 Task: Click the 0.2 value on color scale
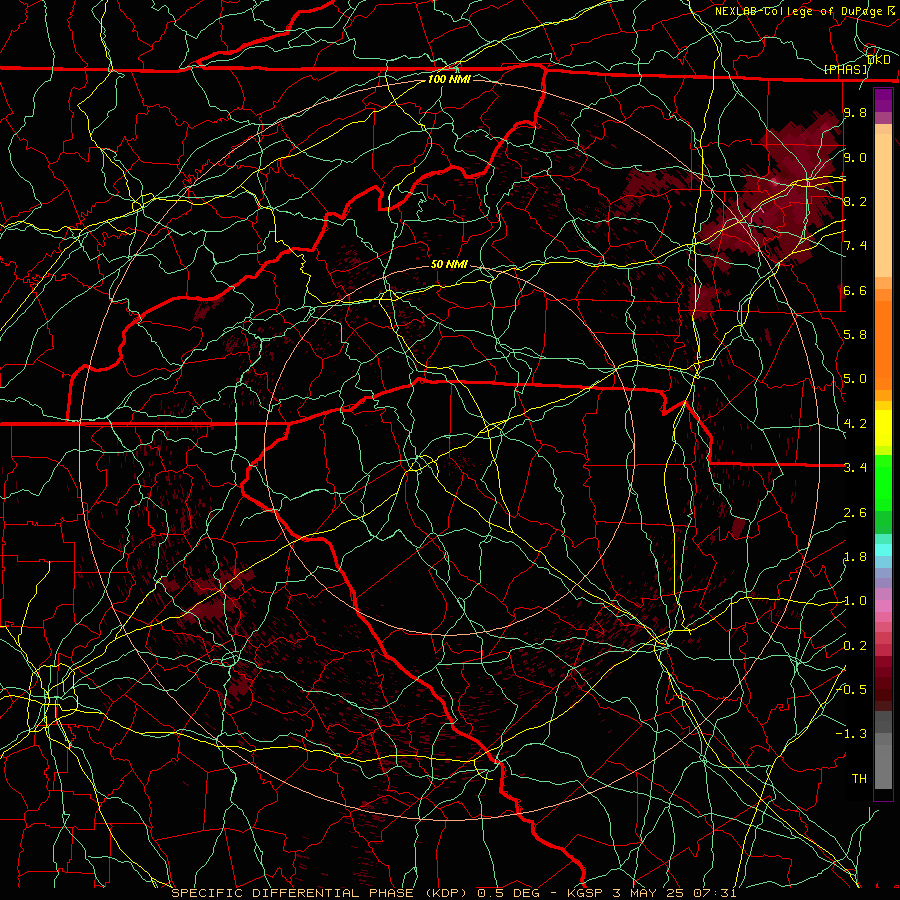(x=855, y=646)
